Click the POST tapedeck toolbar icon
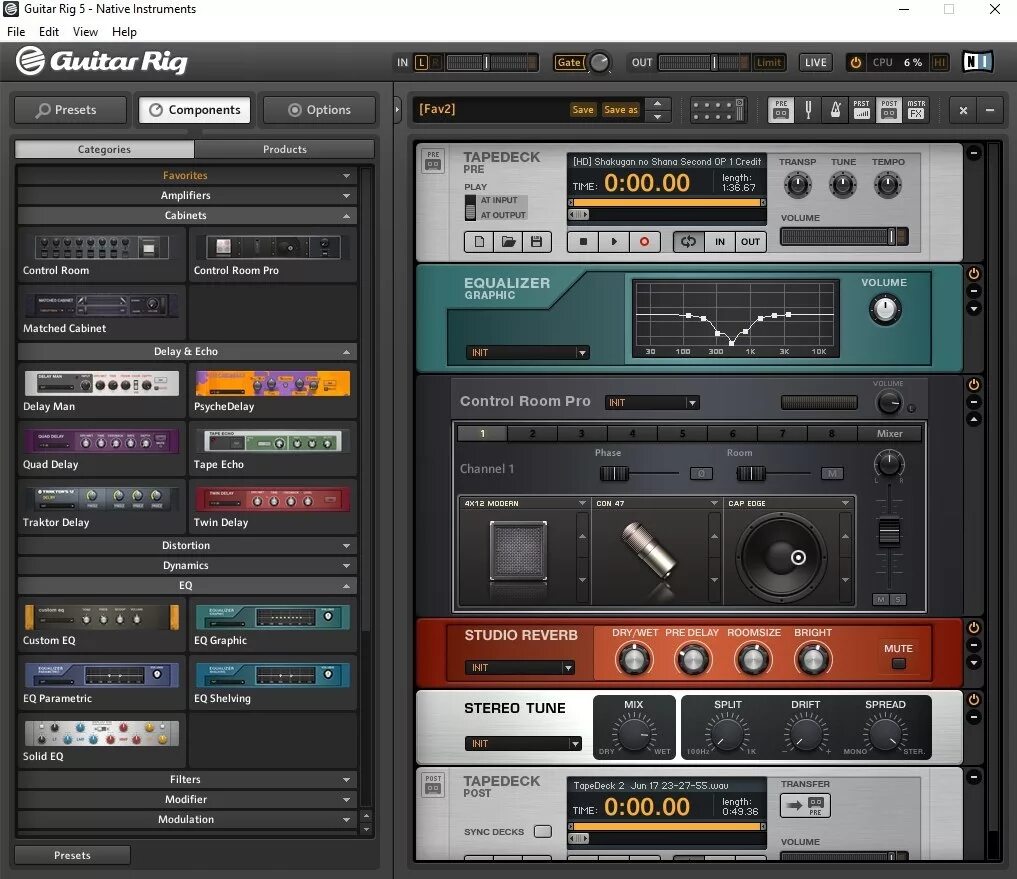The height and width of the screenshot is (879, 1017). 888,110
